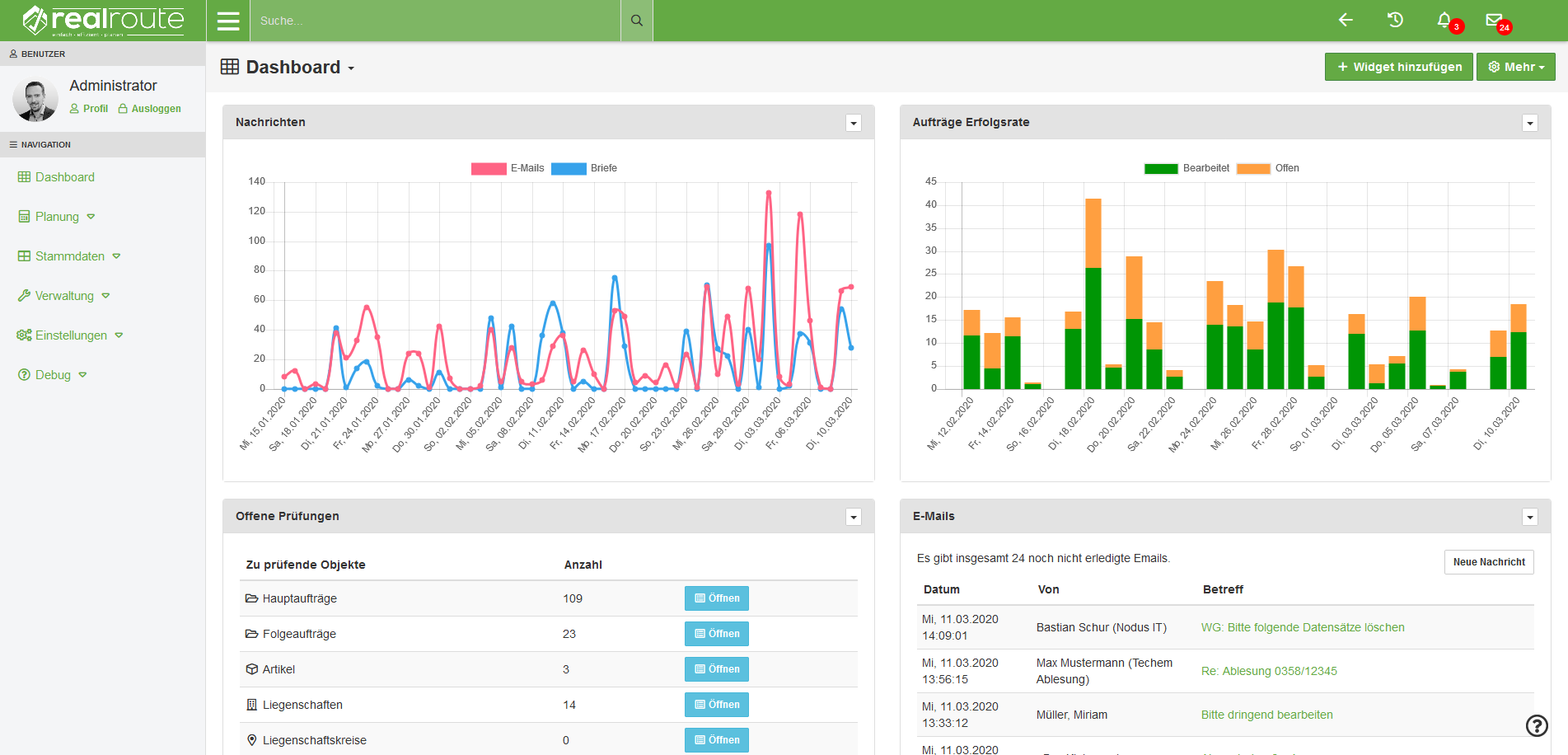Open the Aufträge Erfolgsrate widget dropdown
This screenshot has height=755, width=1568.
(x=1530, y=123)
